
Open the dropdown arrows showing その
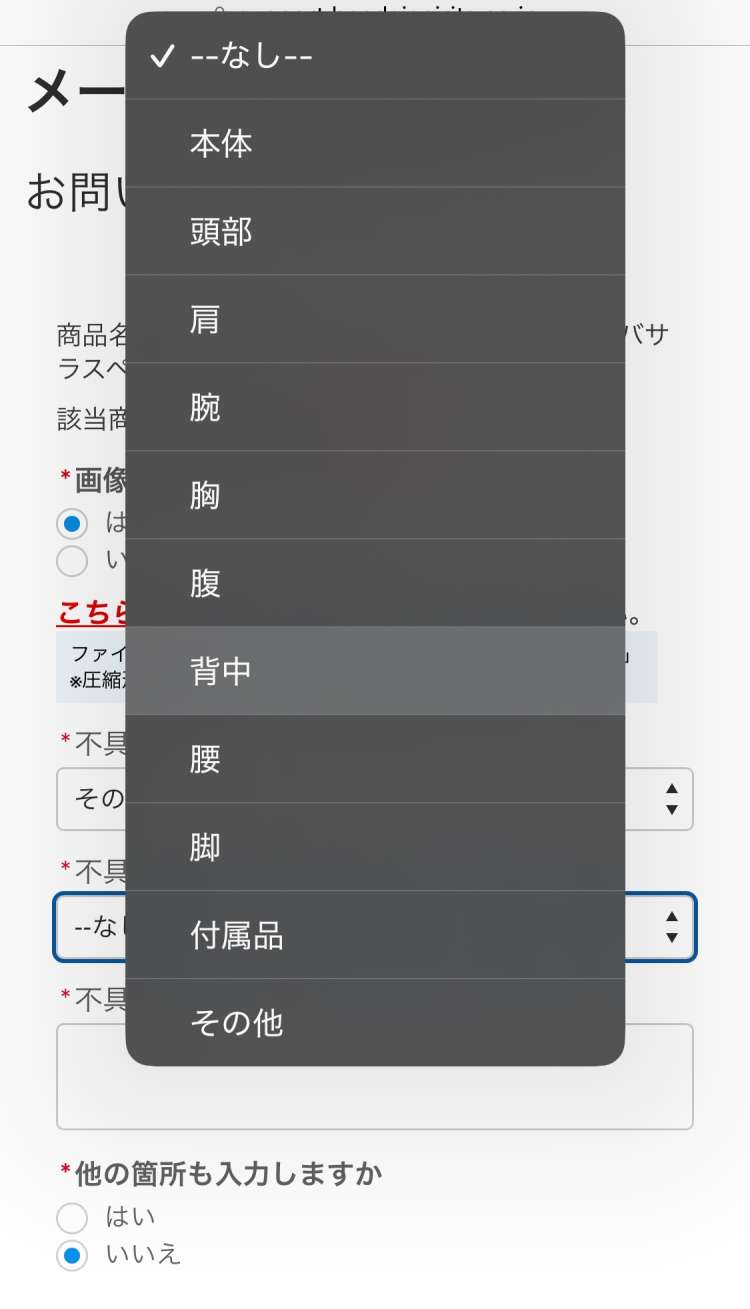(672, 799)
